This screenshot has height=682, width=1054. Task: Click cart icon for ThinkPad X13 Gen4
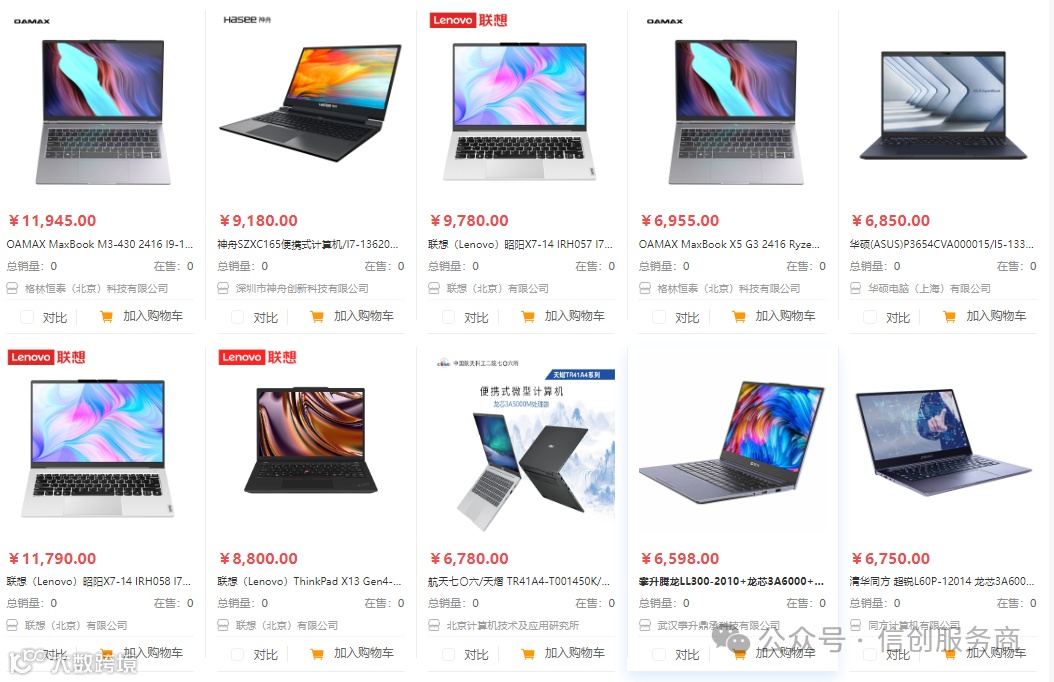pos(317,654)
